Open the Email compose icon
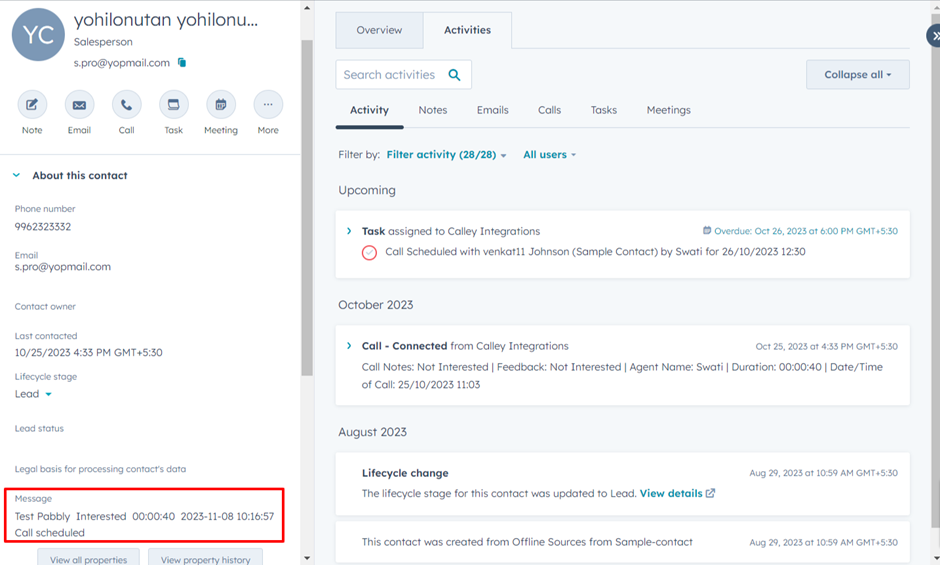 [x=79, y=105]
